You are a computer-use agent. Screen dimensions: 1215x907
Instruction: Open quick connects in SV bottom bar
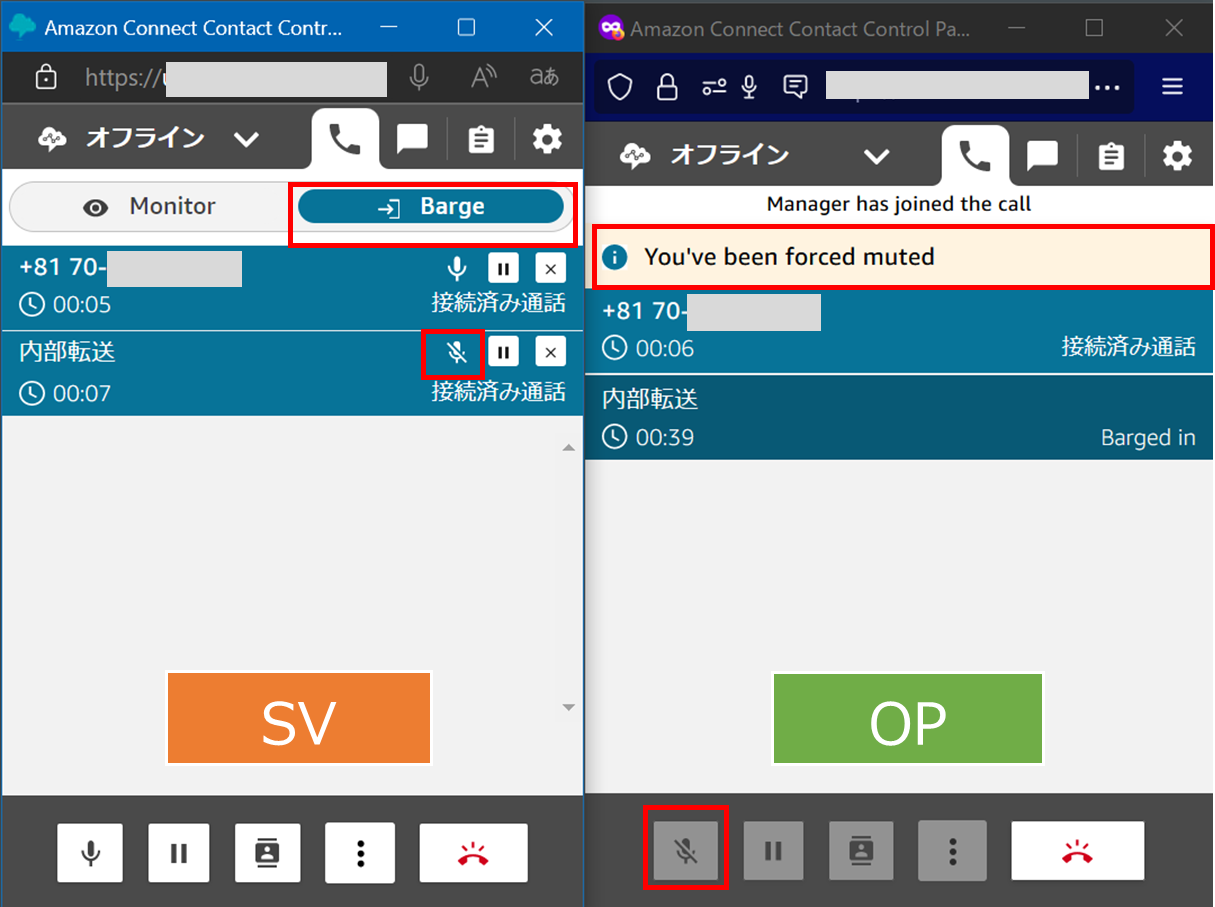pos(267,853)
